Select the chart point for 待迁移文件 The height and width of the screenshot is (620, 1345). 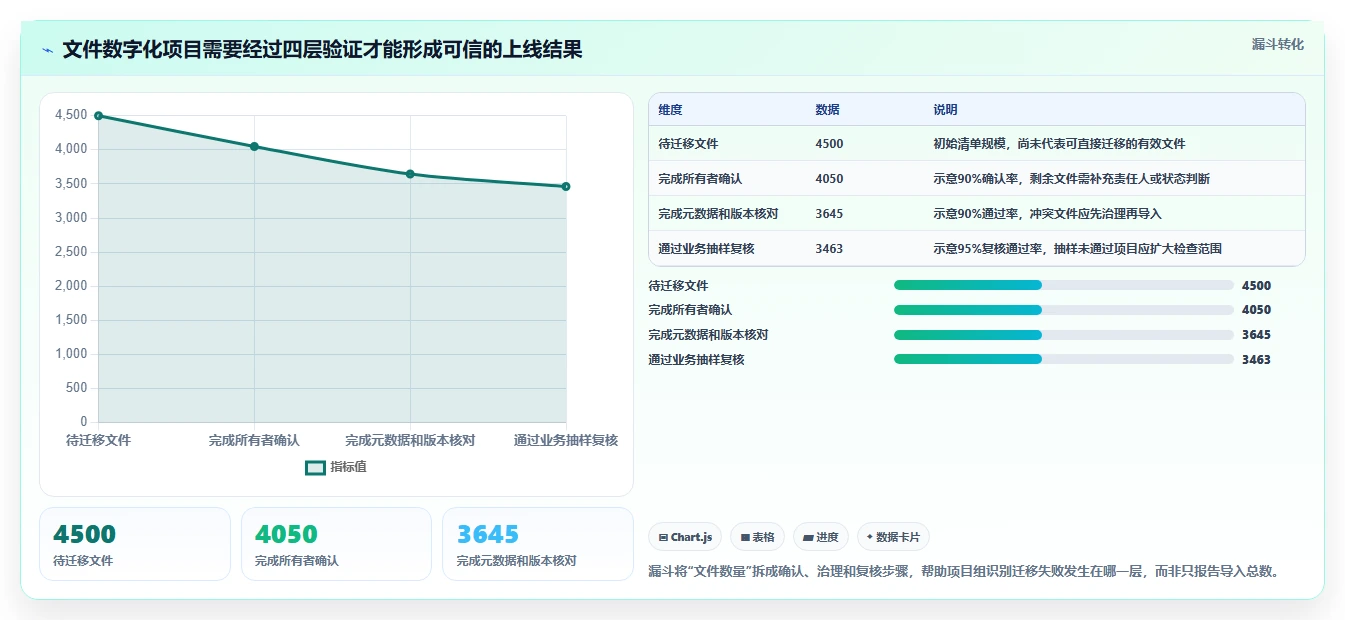tap(98, 116)
